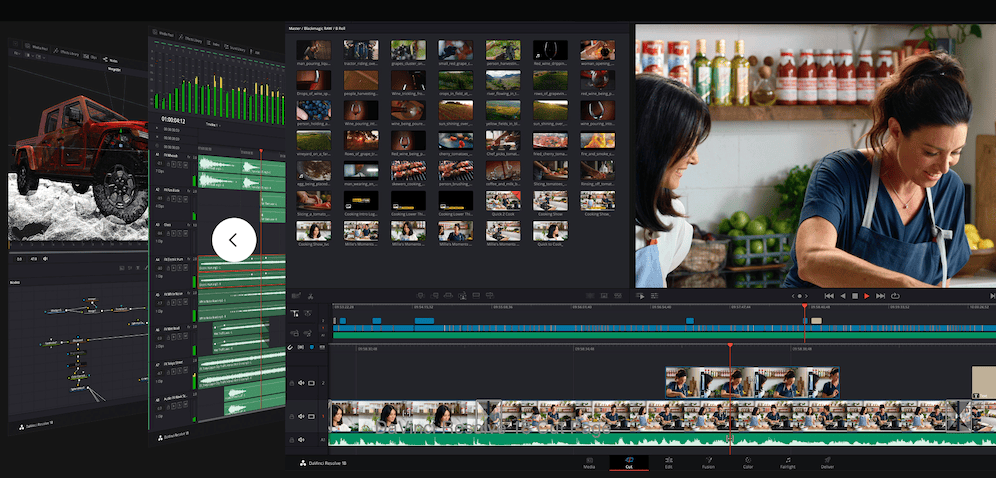The width and height of the screenshot is (996, 478).
Task: Click the red playhead on the lower timeline
Action: tap(730, 347)
